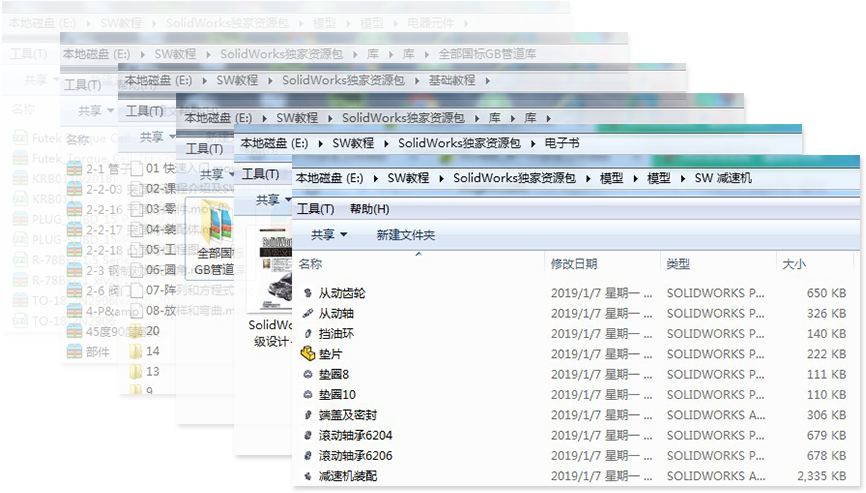Expand 共享 dropdown in SW 减速机 window

click(328, 235)
